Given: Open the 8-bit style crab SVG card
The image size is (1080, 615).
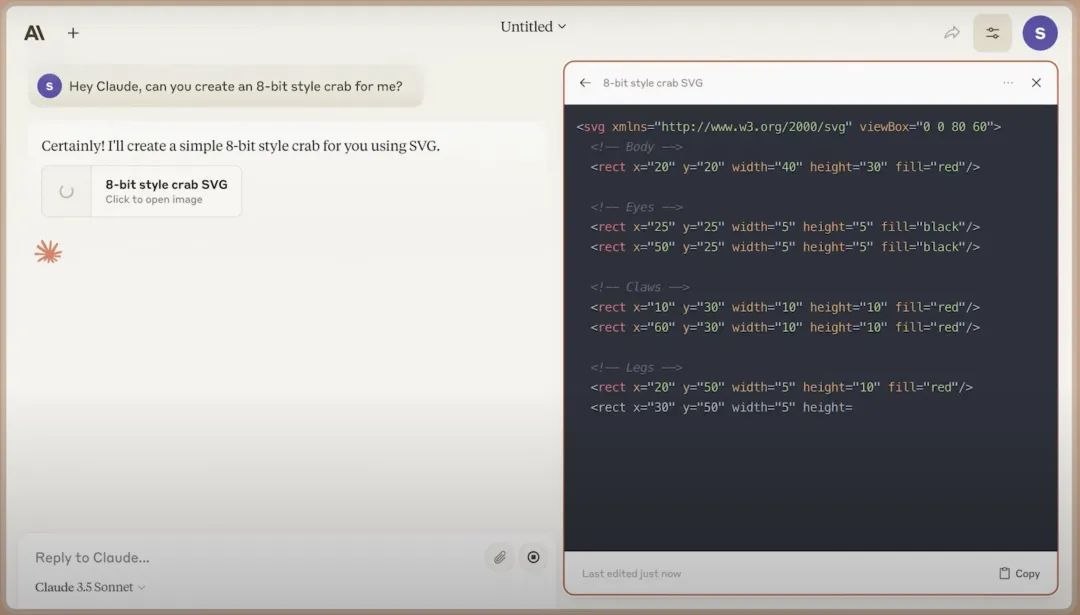Looking at the screenshot, I should [166, 191].
